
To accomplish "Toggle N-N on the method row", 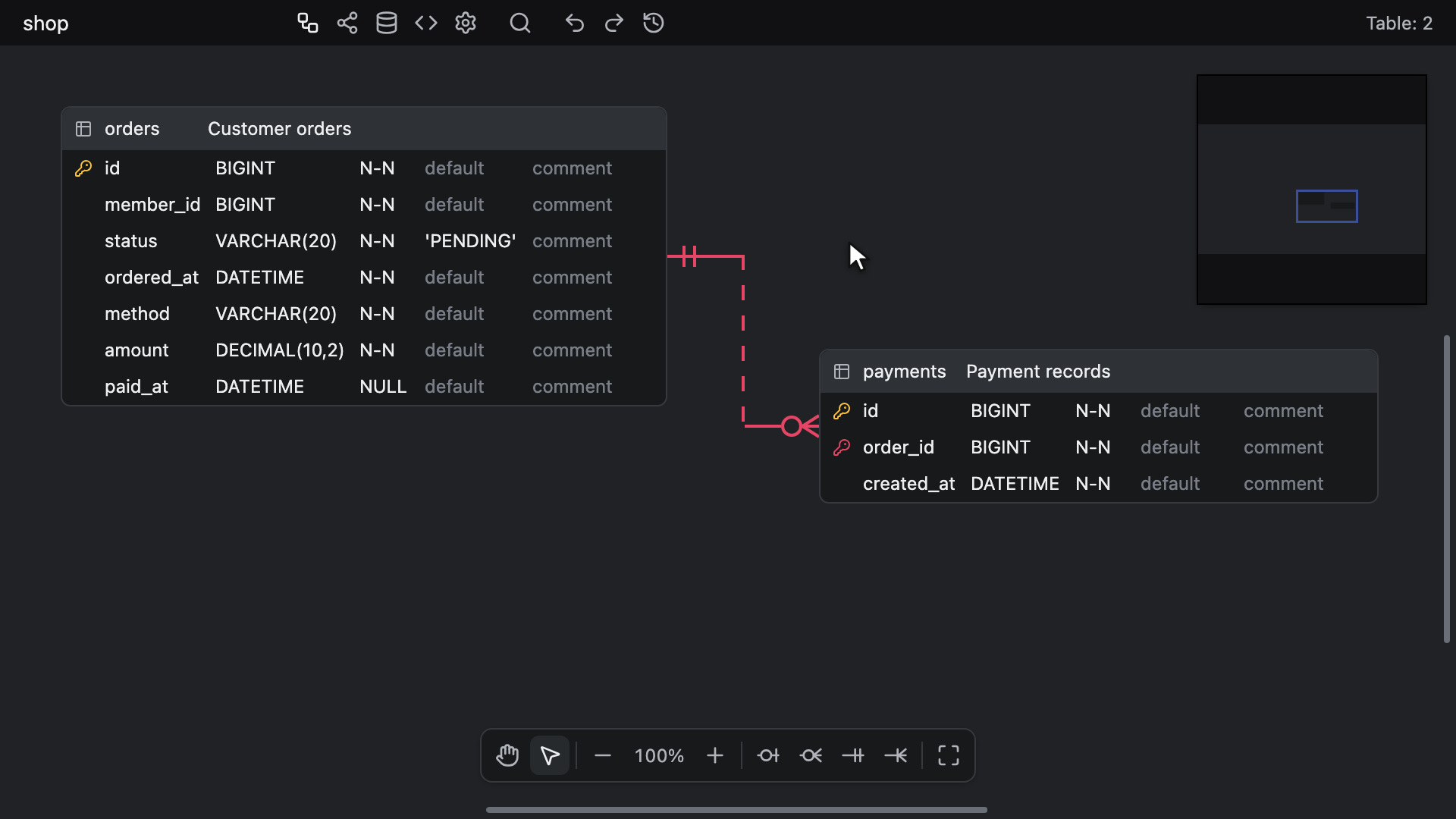I will 377,314.
